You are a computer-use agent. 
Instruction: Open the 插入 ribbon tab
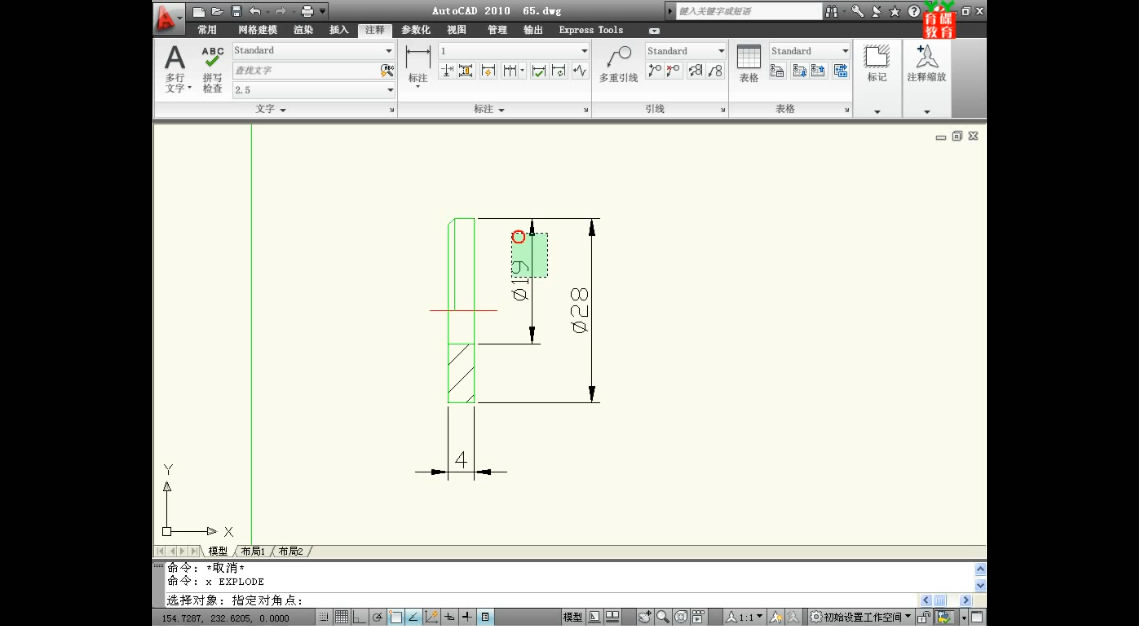click(339, 30)
